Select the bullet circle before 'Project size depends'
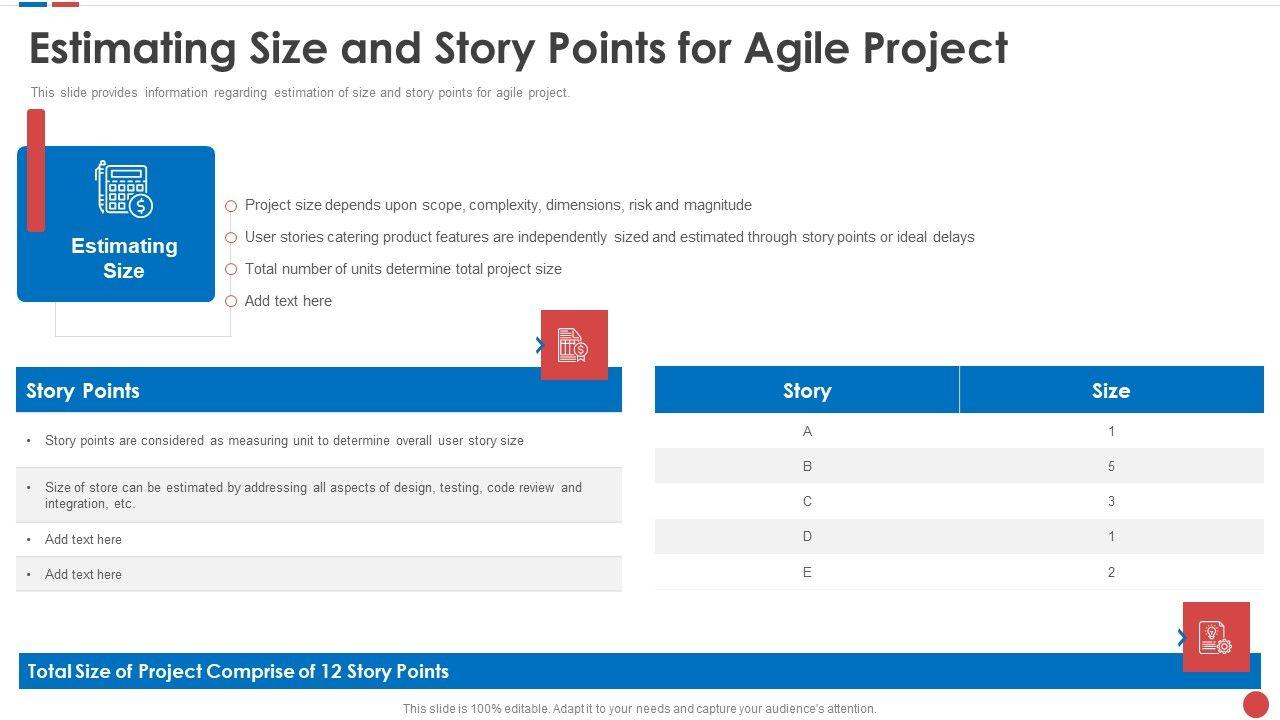Screen dimensions: 1280x720 [231, 206]
